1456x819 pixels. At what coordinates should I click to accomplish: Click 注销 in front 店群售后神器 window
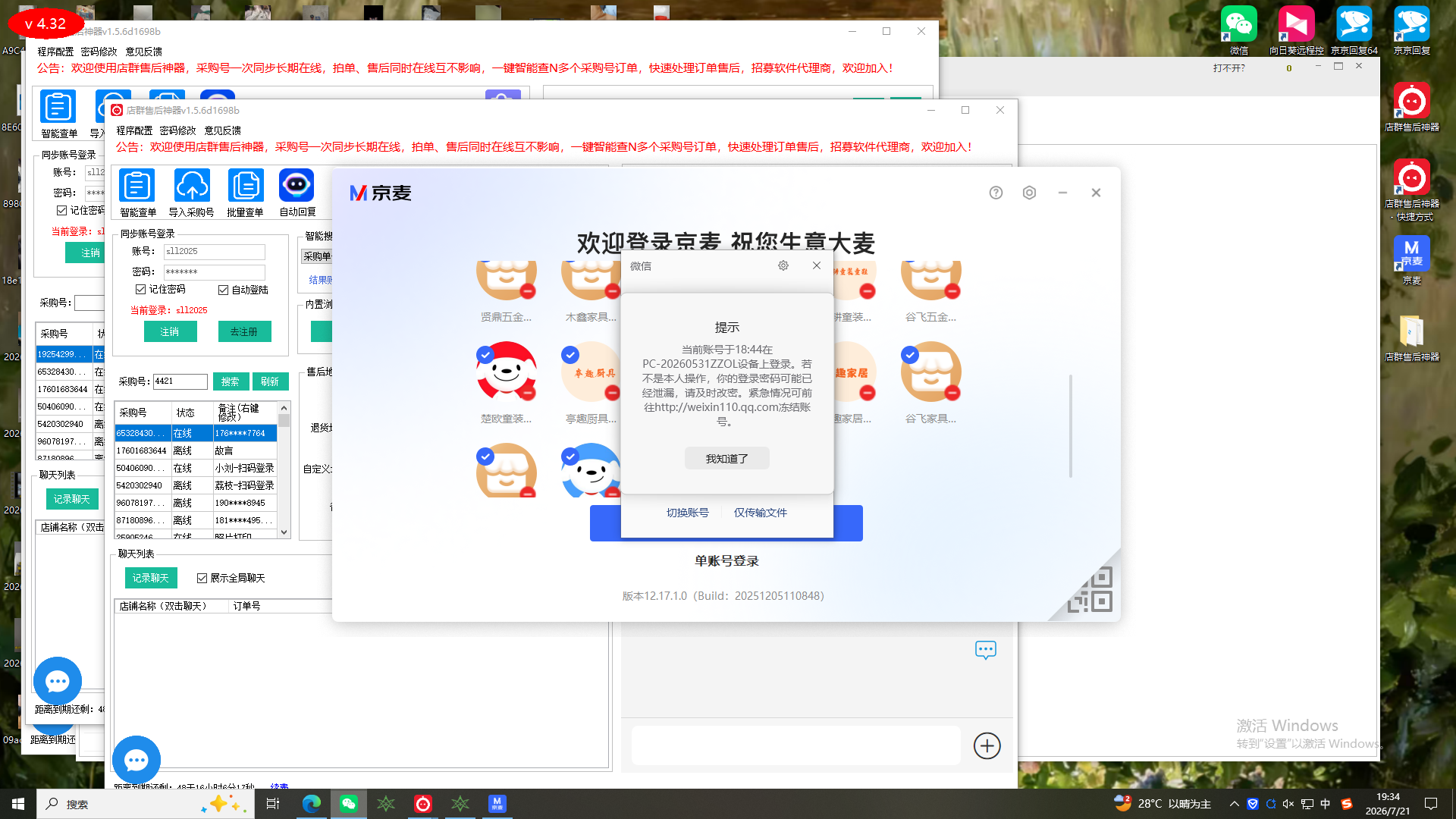pyautogui.click(x=170, y=331)
